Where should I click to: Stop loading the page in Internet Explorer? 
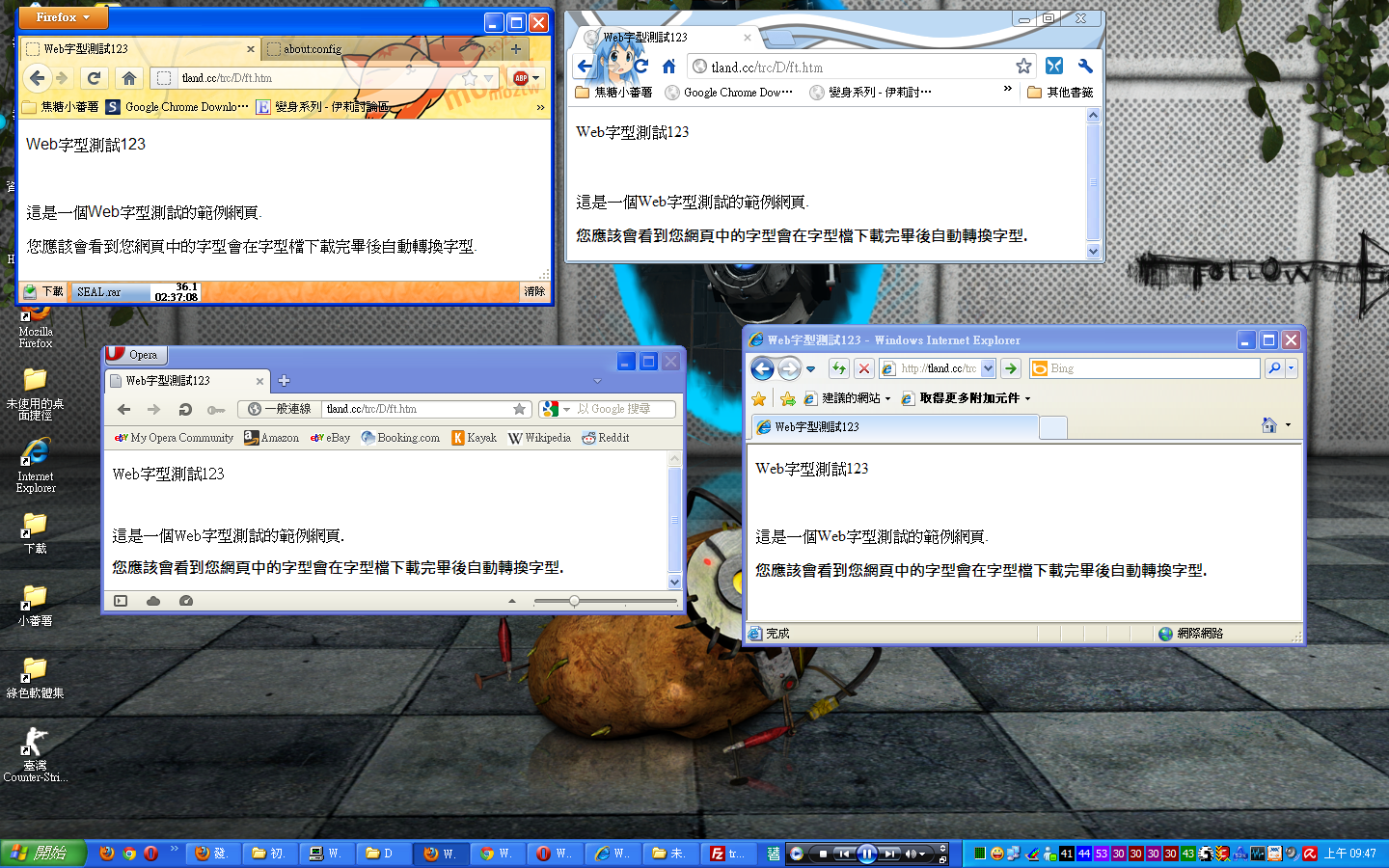coord(864,368)
